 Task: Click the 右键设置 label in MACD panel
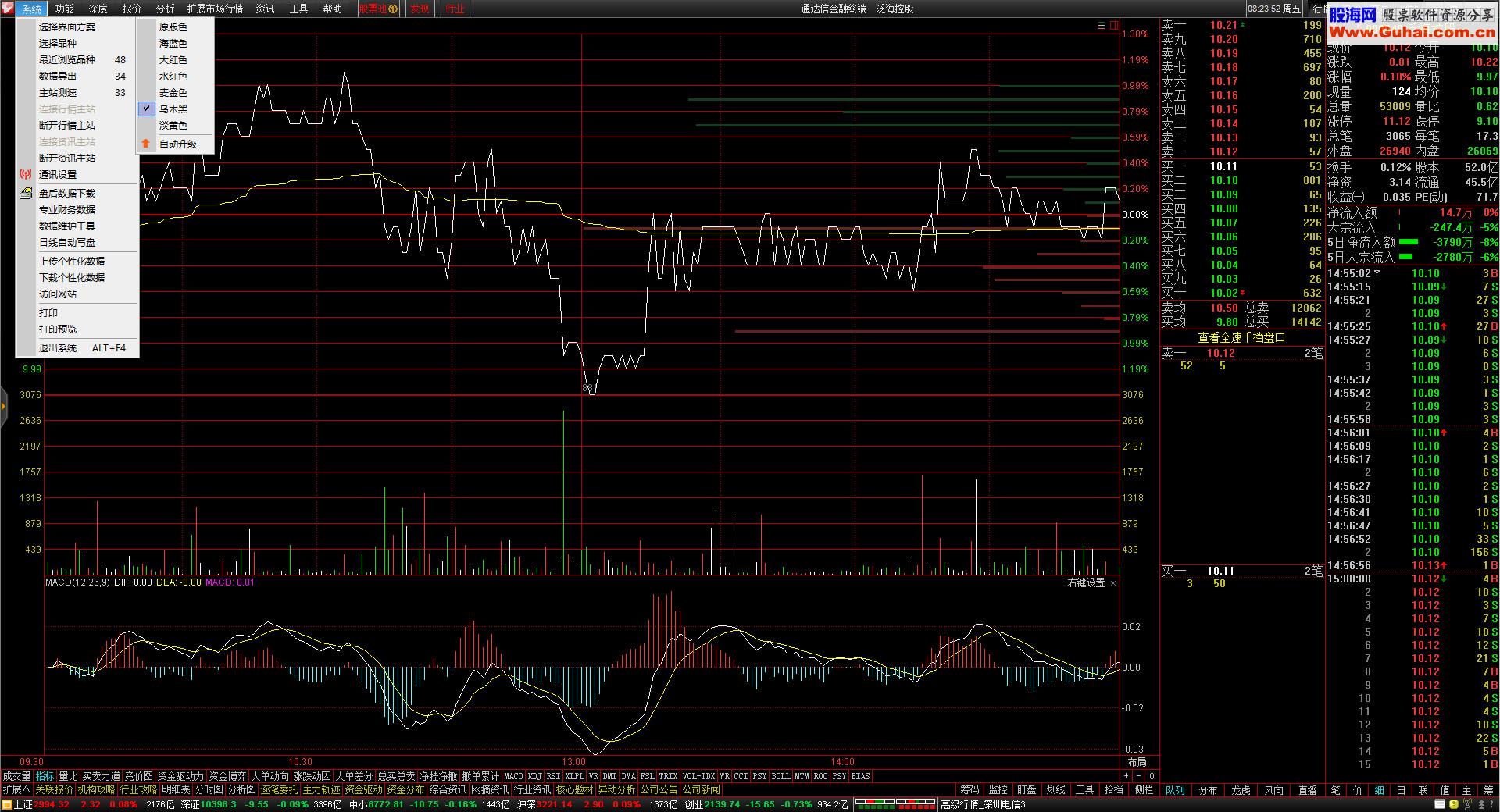[x=1087, y=583]
